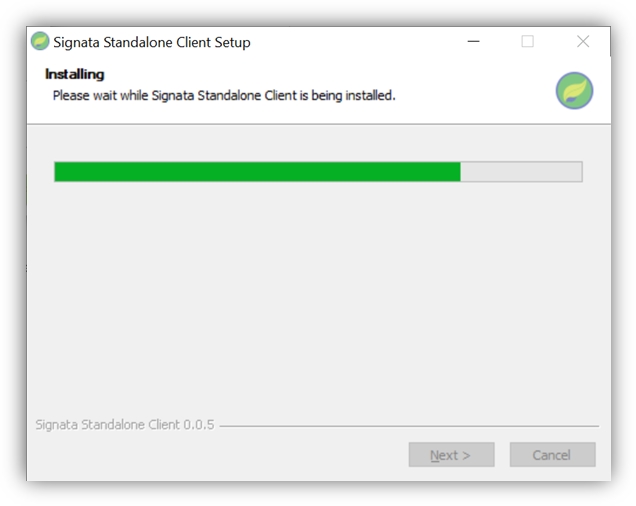Minimize the Signata setup window
This screenshot has height=506, width=636.
coord(473,41)
